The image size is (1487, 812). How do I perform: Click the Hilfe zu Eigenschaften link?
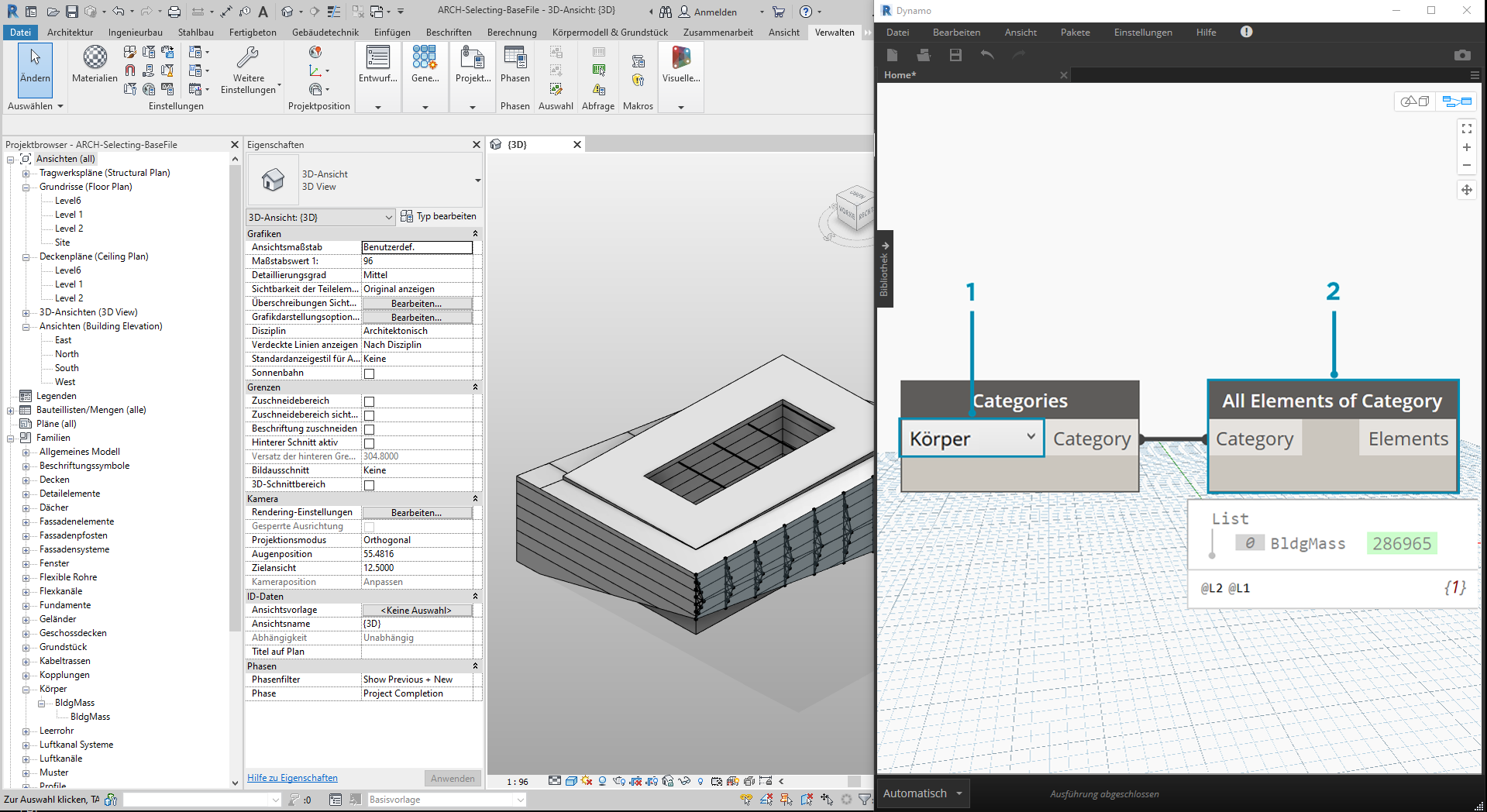[x=292, y=778]
